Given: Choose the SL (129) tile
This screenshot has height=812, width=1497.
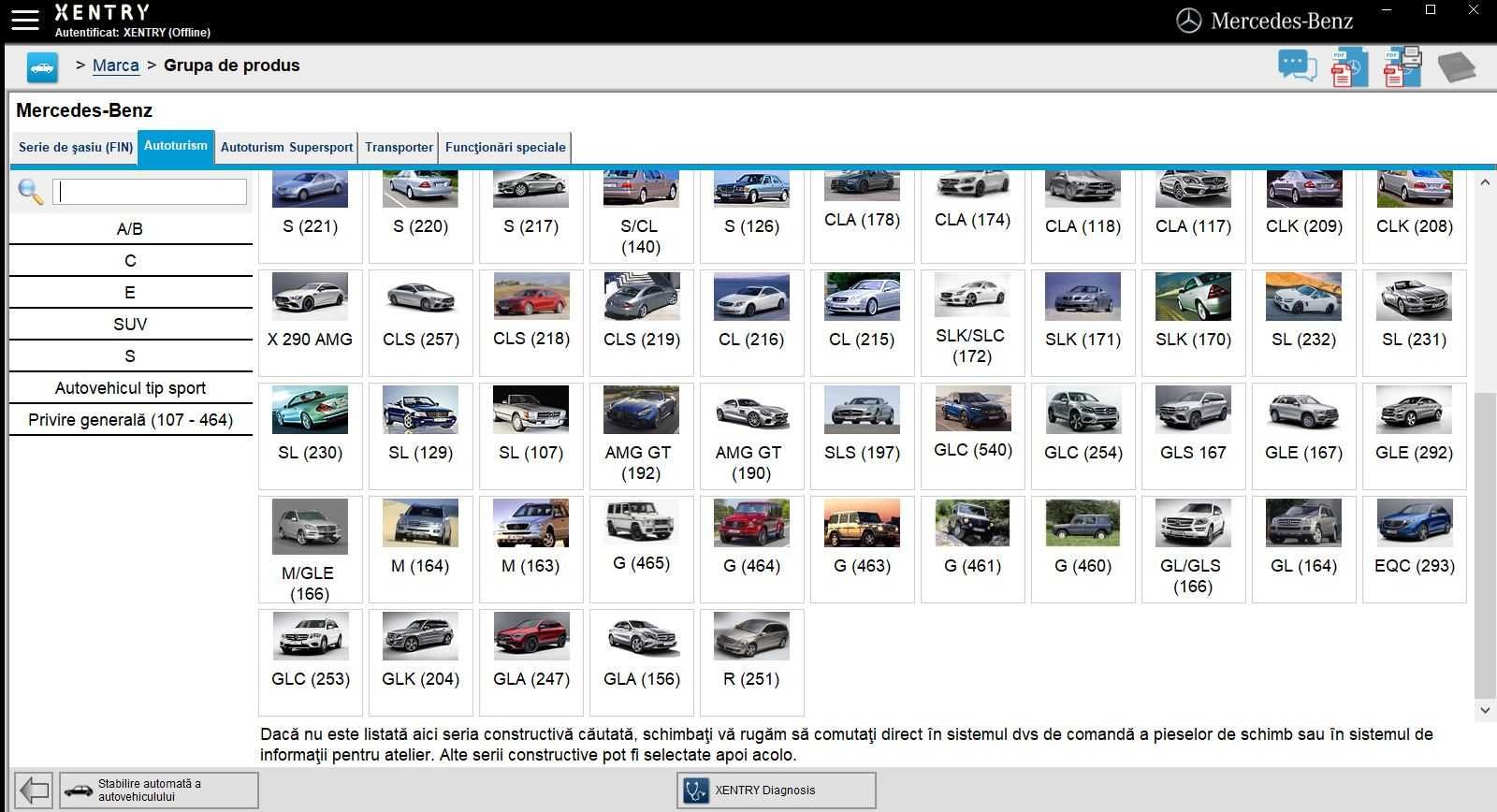Looking at the screenshot, I should (x=420, y=436).
